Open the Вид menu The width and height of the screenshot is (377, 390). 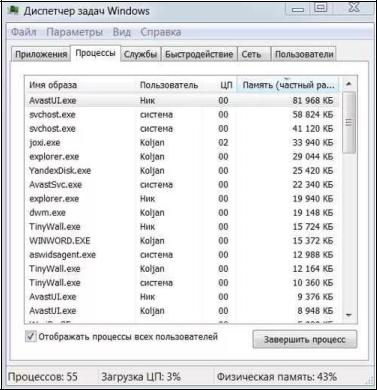(122, 32)
